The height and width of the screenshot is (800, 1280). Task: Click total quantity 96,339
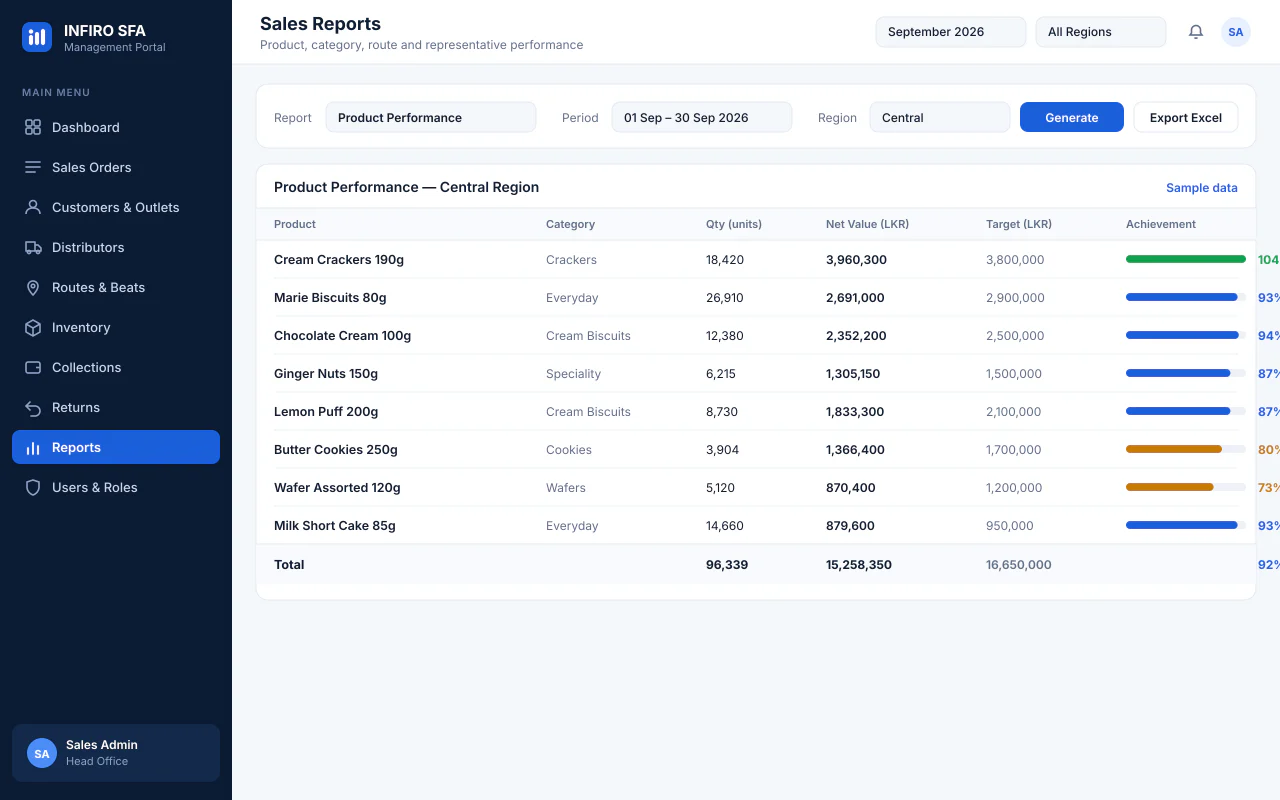(x=727, y=564)
